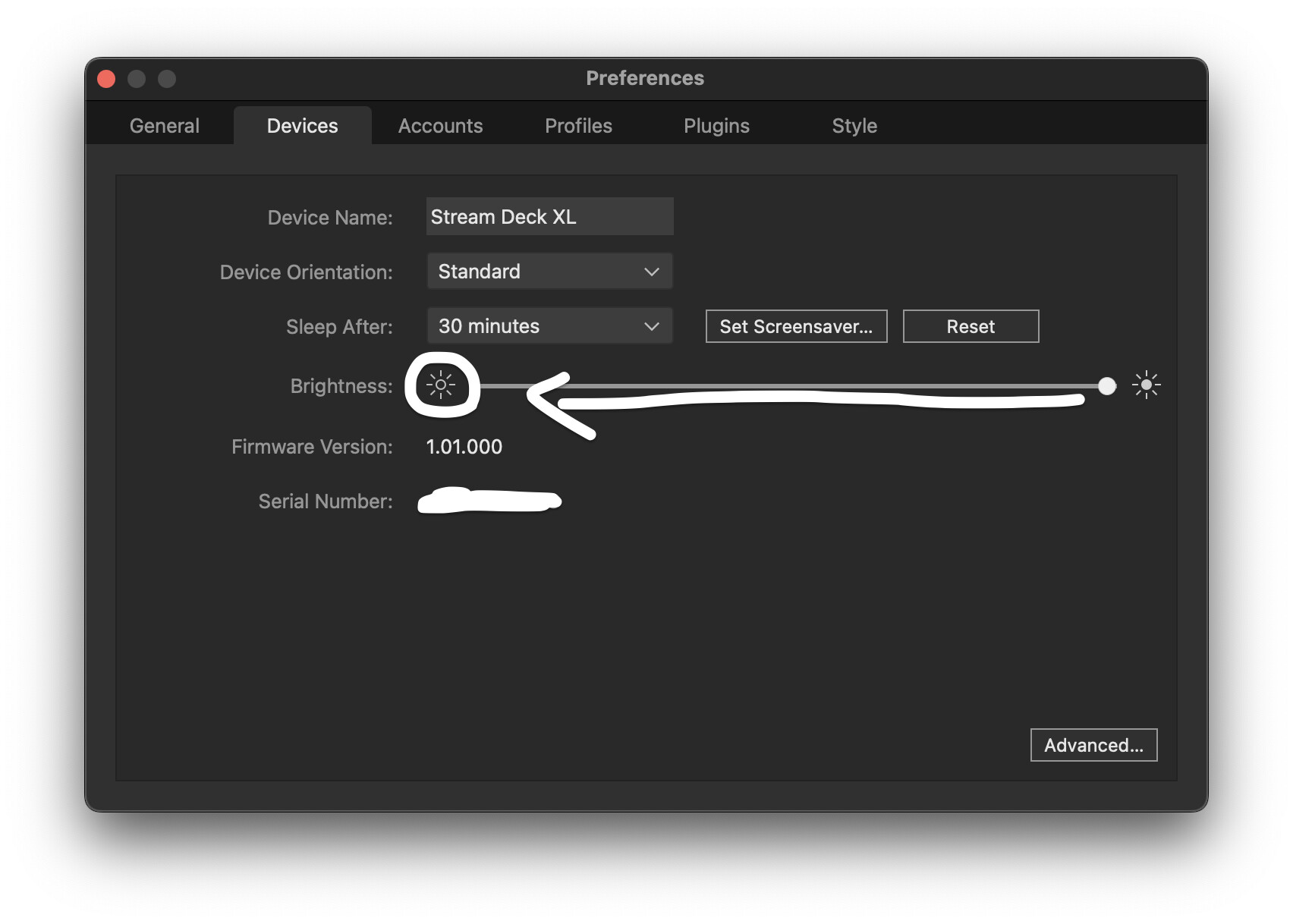Click the Brightness slider handle
This screenshot has height=924, width=1293.
tap(1107, 386)
